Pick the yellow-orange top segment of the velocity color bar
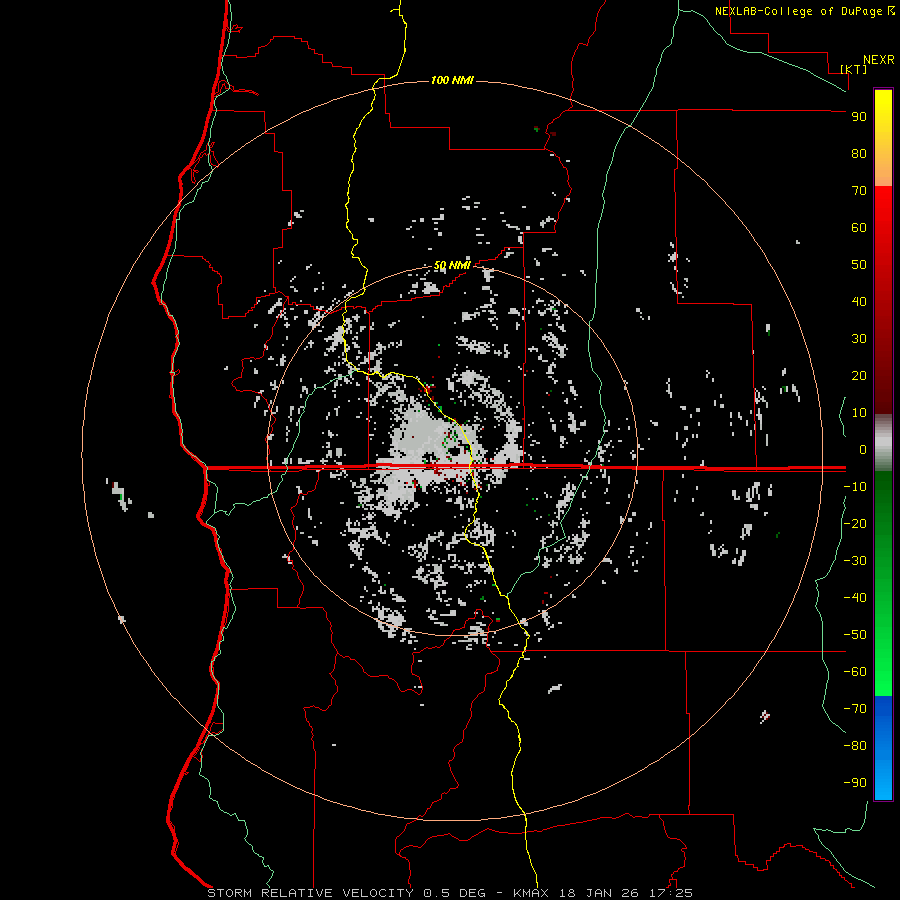The image size is (900, 900). [x=883, y=138]
